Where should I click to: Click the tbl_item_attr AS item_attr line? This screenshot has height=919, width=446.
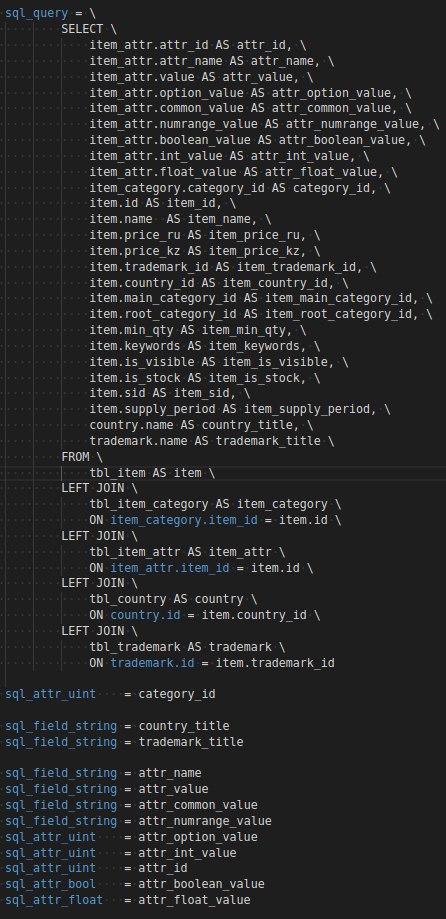187,551
